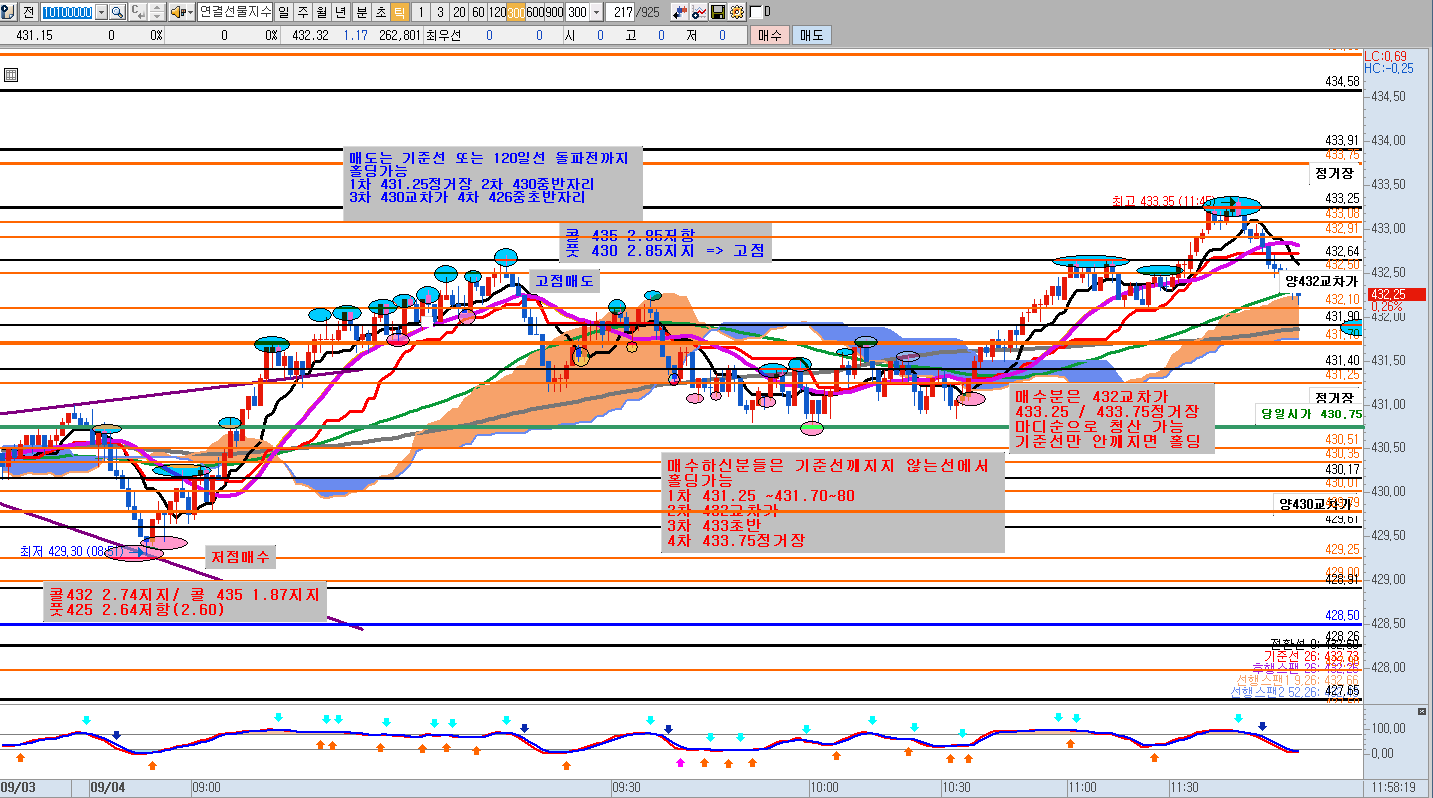The height and width of the screenshot is (798, 1433).
Task: Click the save chart floppy disk icon
Action: (x=717, y=12)
